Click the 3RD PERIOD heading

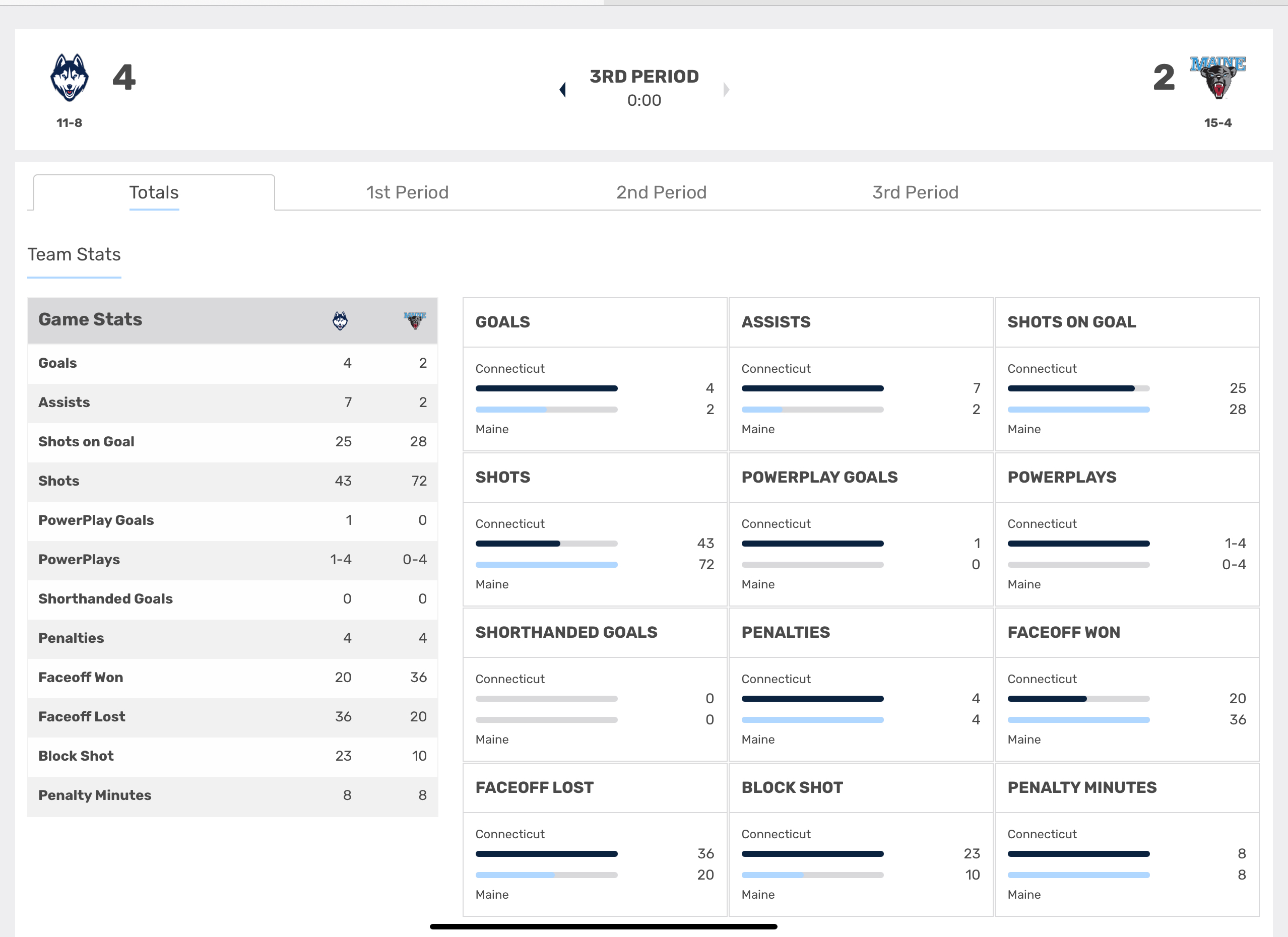click(x=644, y=76)
